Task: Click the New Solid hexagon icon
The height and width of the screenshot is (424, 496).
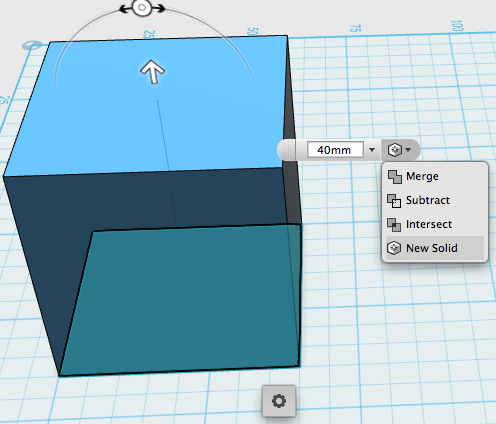Action: click(394, 248)
